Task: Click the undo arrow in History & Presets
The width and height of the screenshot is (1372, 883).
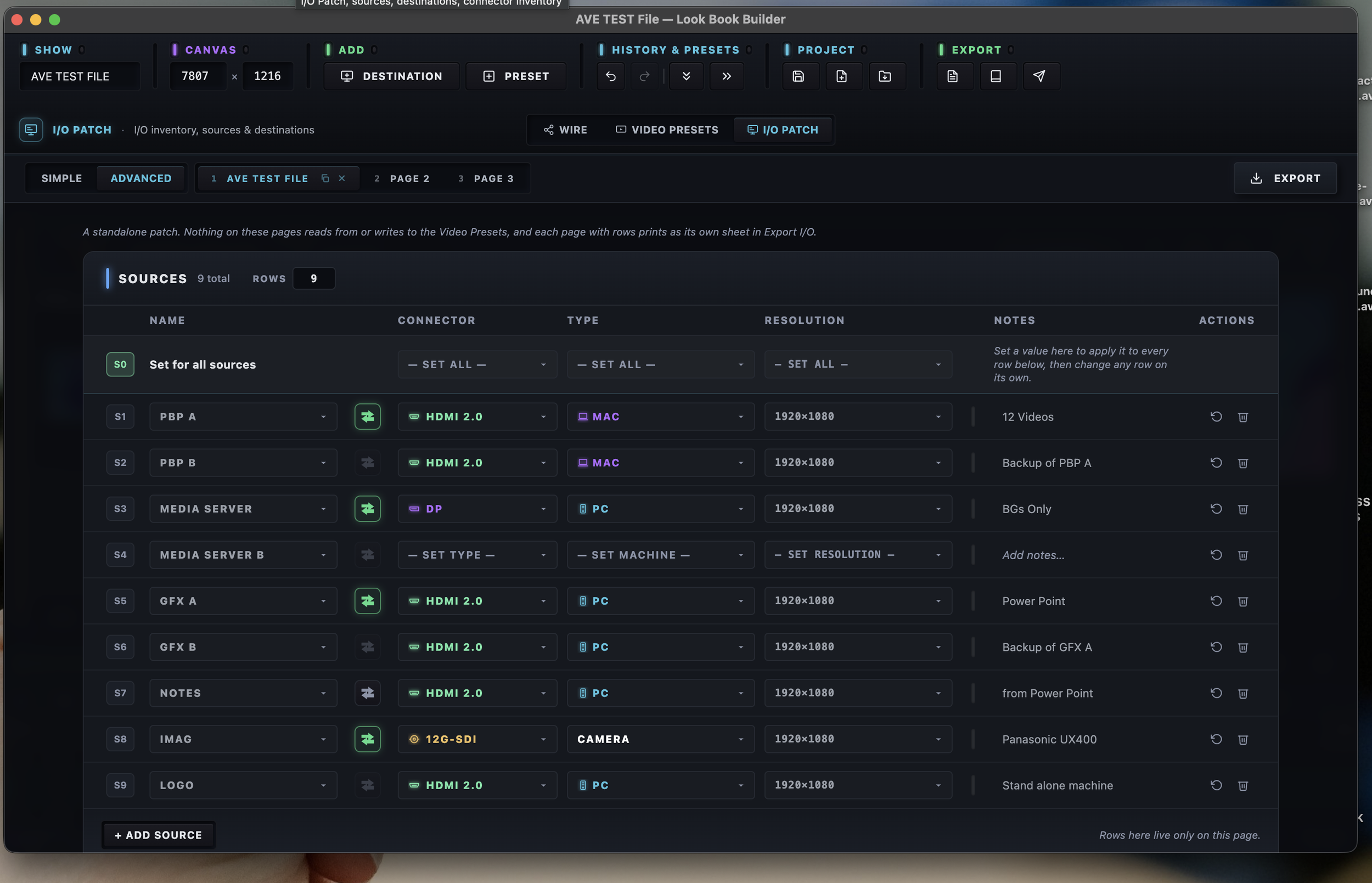Action: (x=611, y=76)
